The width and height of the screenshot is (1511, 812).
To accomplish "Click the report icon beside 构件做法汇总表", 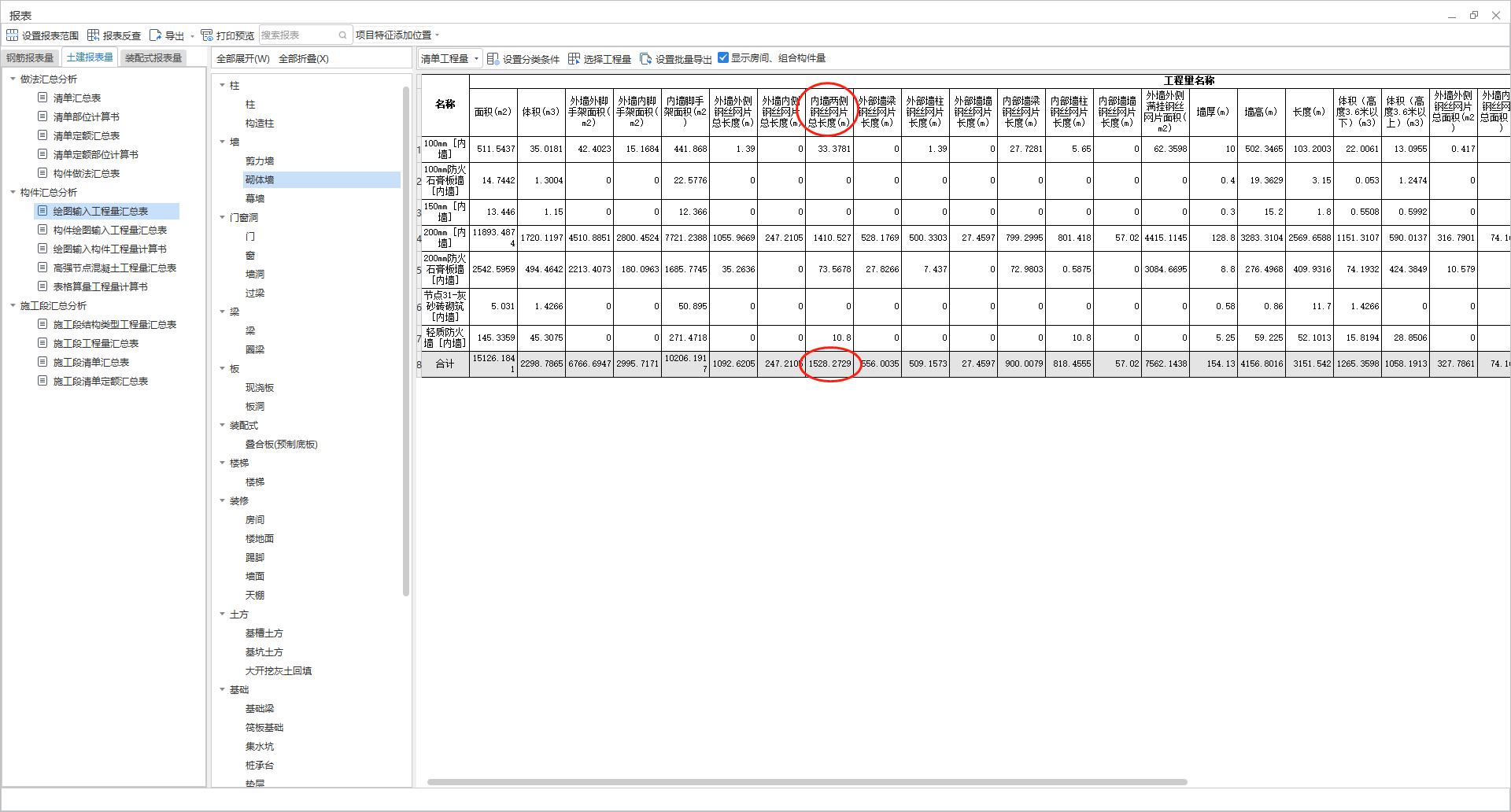I will [x=42, y=173].
